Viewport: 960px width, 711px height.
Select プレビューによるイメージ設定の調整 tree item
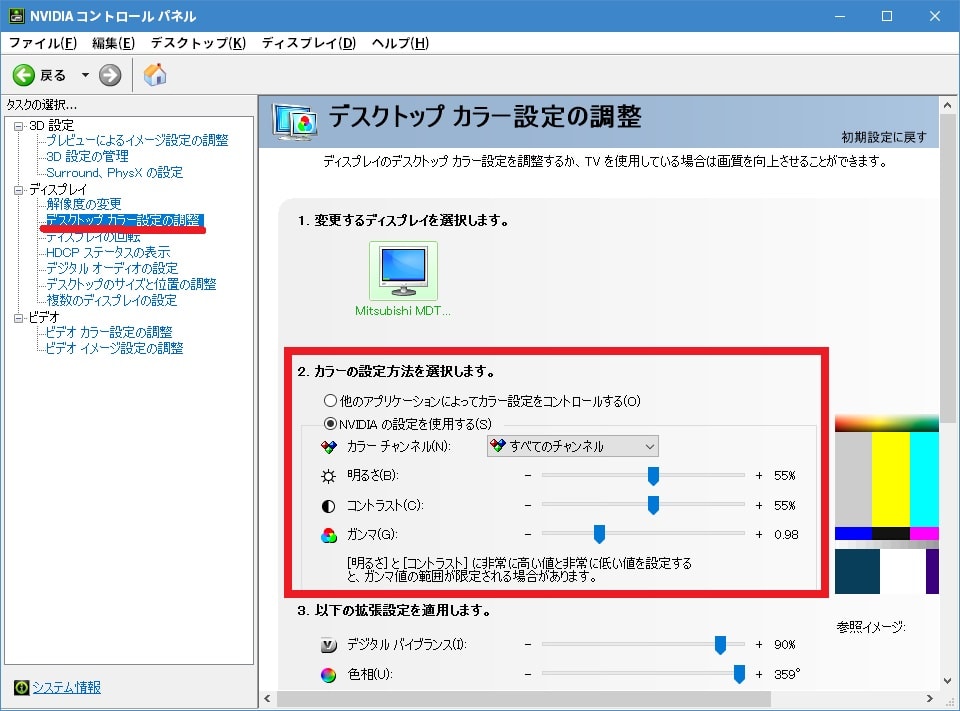[137, 140]
